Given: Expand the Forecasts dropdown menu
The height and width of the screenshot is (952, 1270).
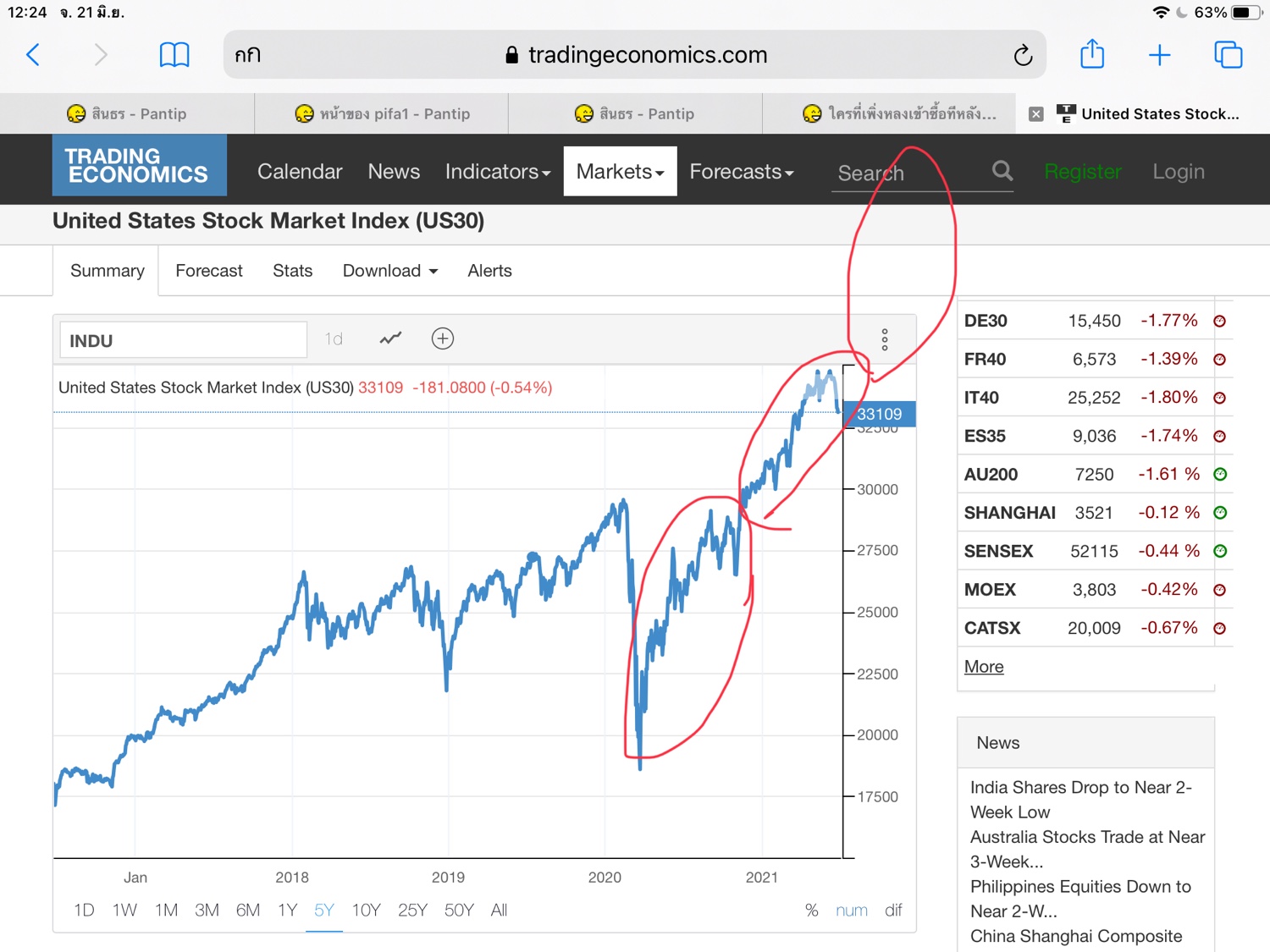Looking at the screenshot, I should pyautogui.click(x=742, y=172).
